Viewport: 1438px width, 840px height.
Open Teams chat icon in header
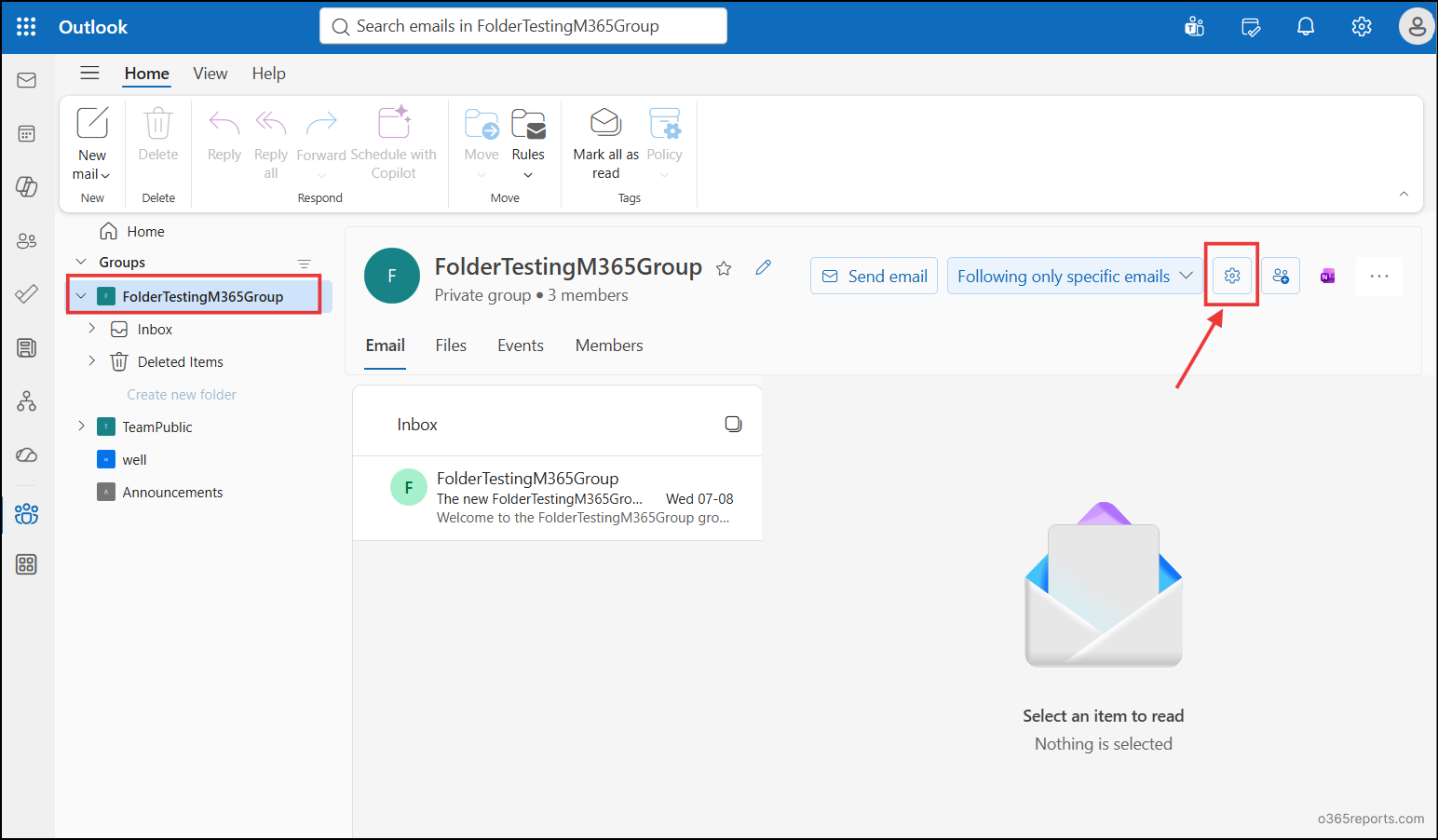point(1195,27)
